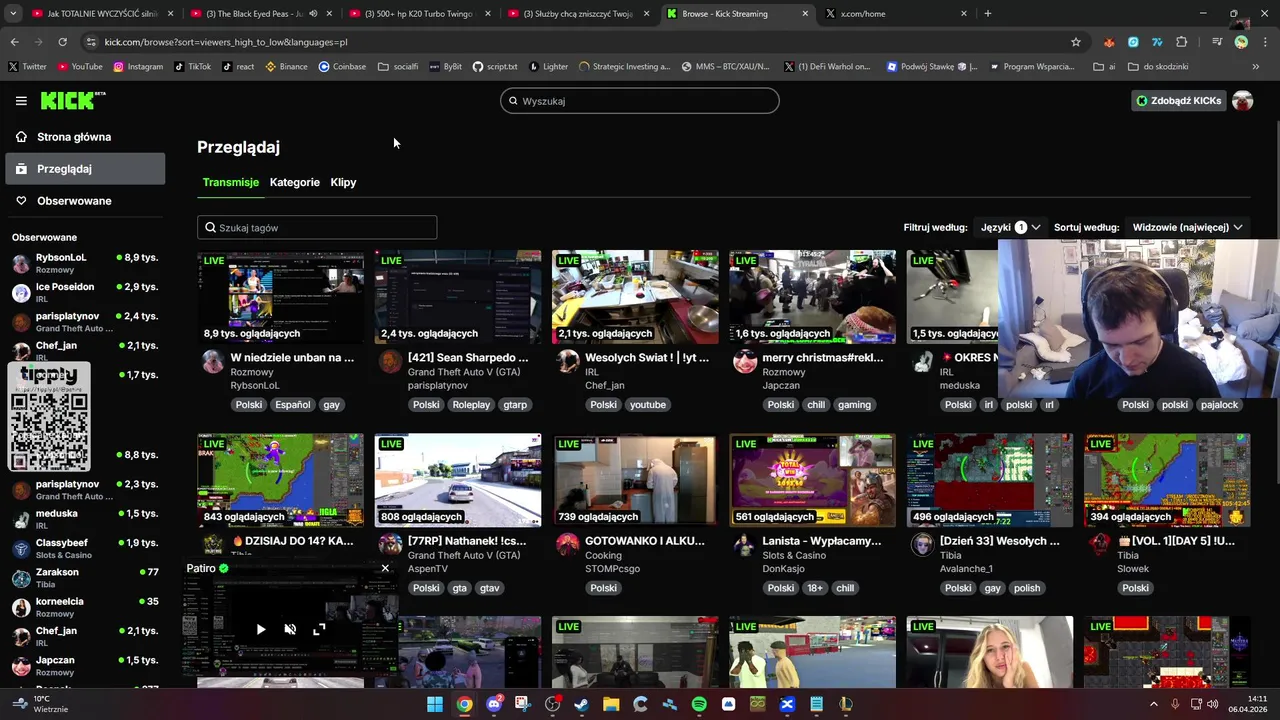Image resolution: width=1280 pixels, height=720 pixels.
Task: Switch to the Kategorie tab
Action: pos(294,182)
